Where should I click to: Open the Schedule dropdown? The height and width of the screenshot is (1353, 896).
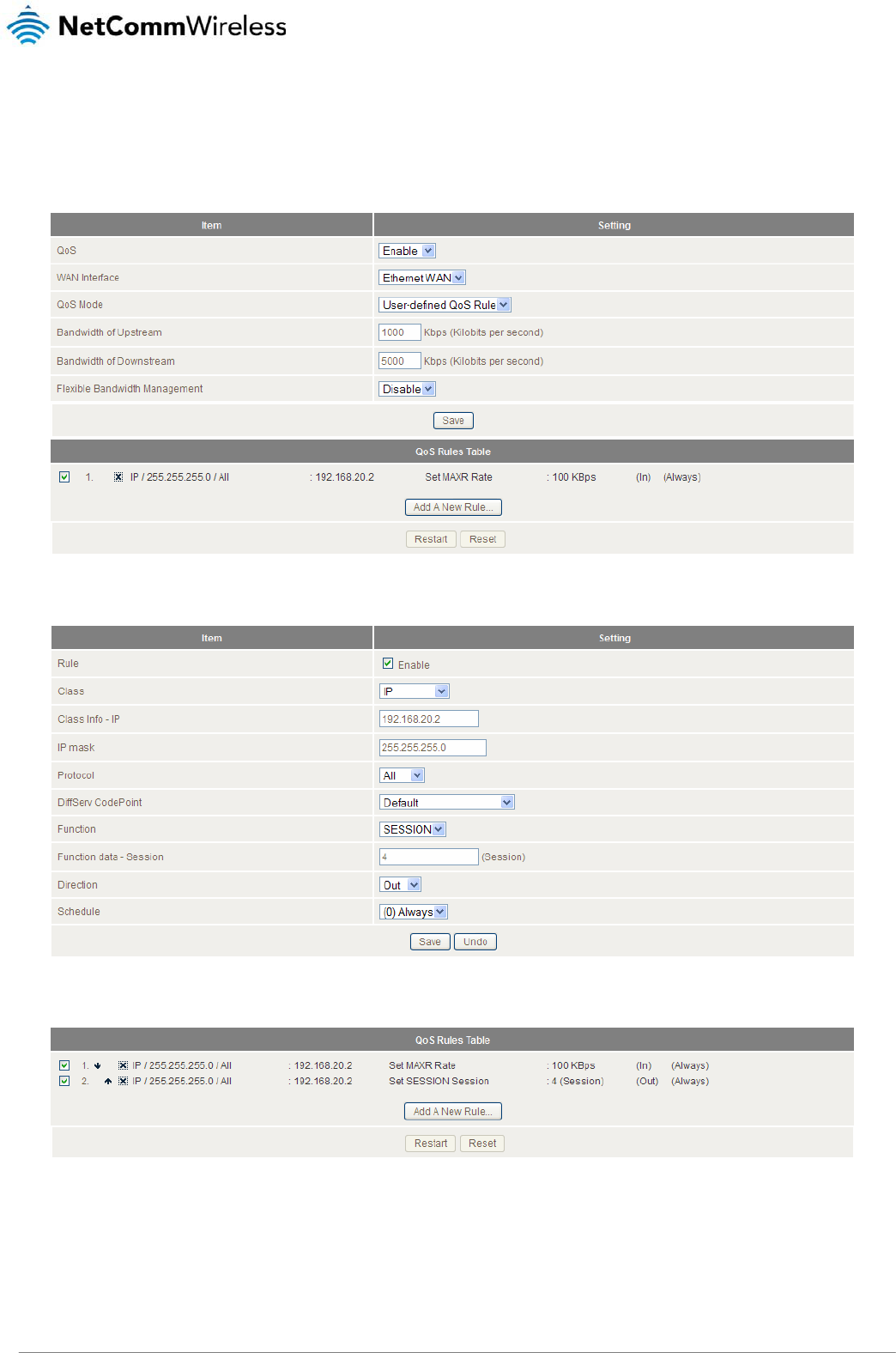pos(414,912)
